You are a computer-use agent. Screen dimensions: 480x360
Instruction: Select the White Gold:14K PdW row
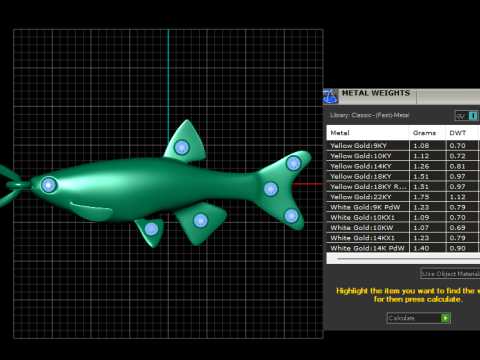(402, 248)
